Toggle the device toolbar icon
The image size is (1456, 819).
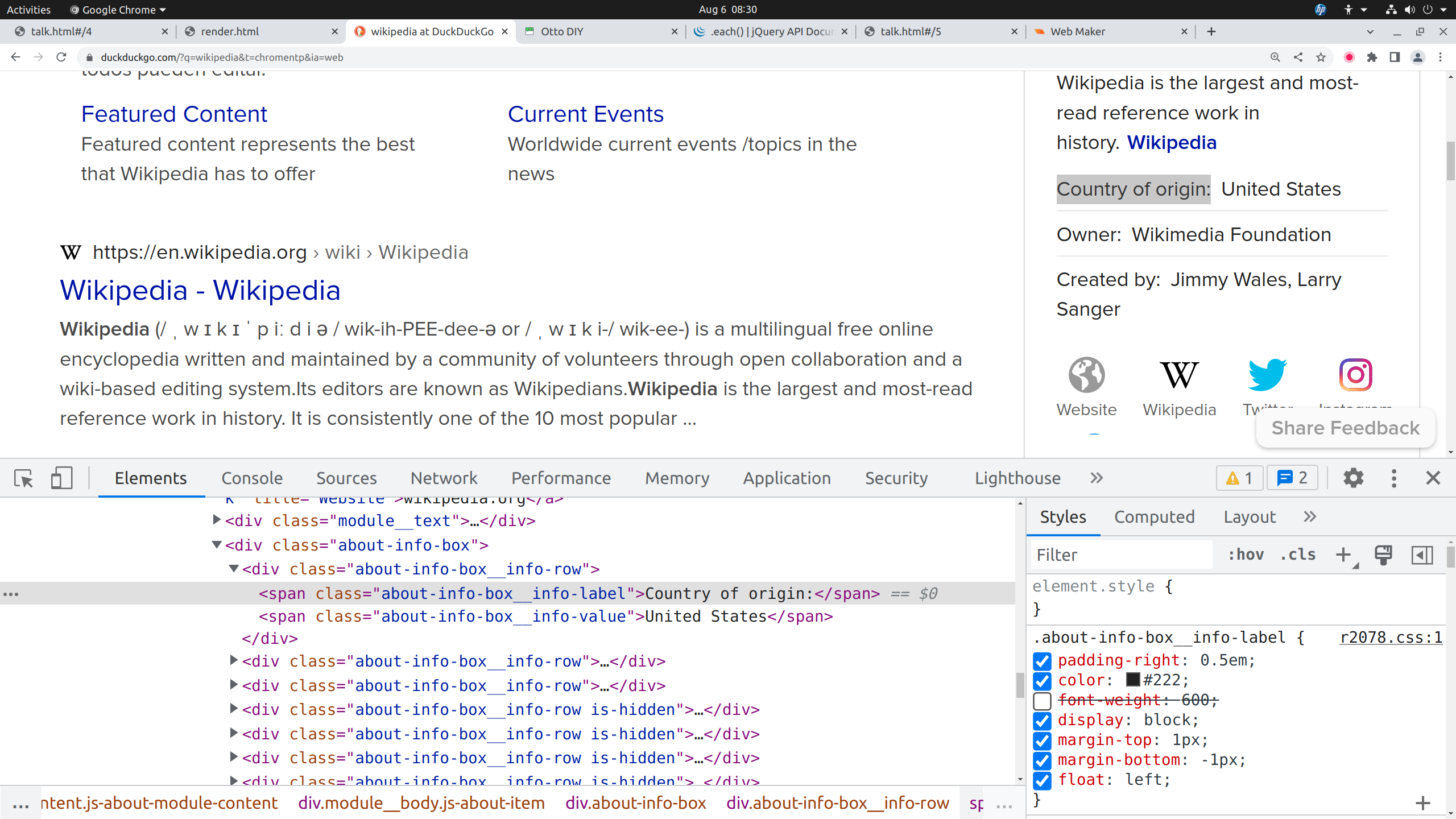tap(61, 478)
